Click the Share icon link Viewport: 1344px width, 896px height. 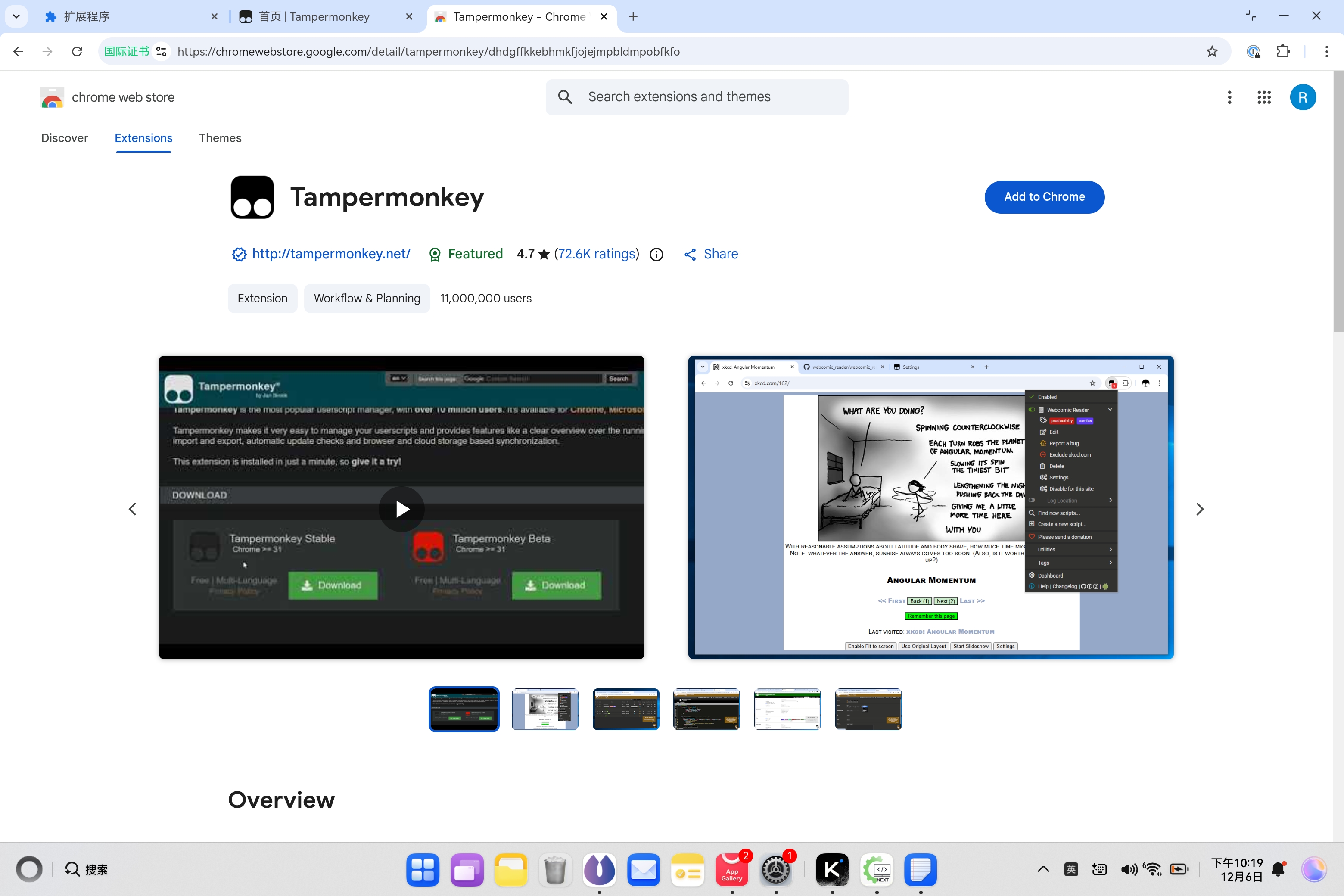tap(711, 254)
